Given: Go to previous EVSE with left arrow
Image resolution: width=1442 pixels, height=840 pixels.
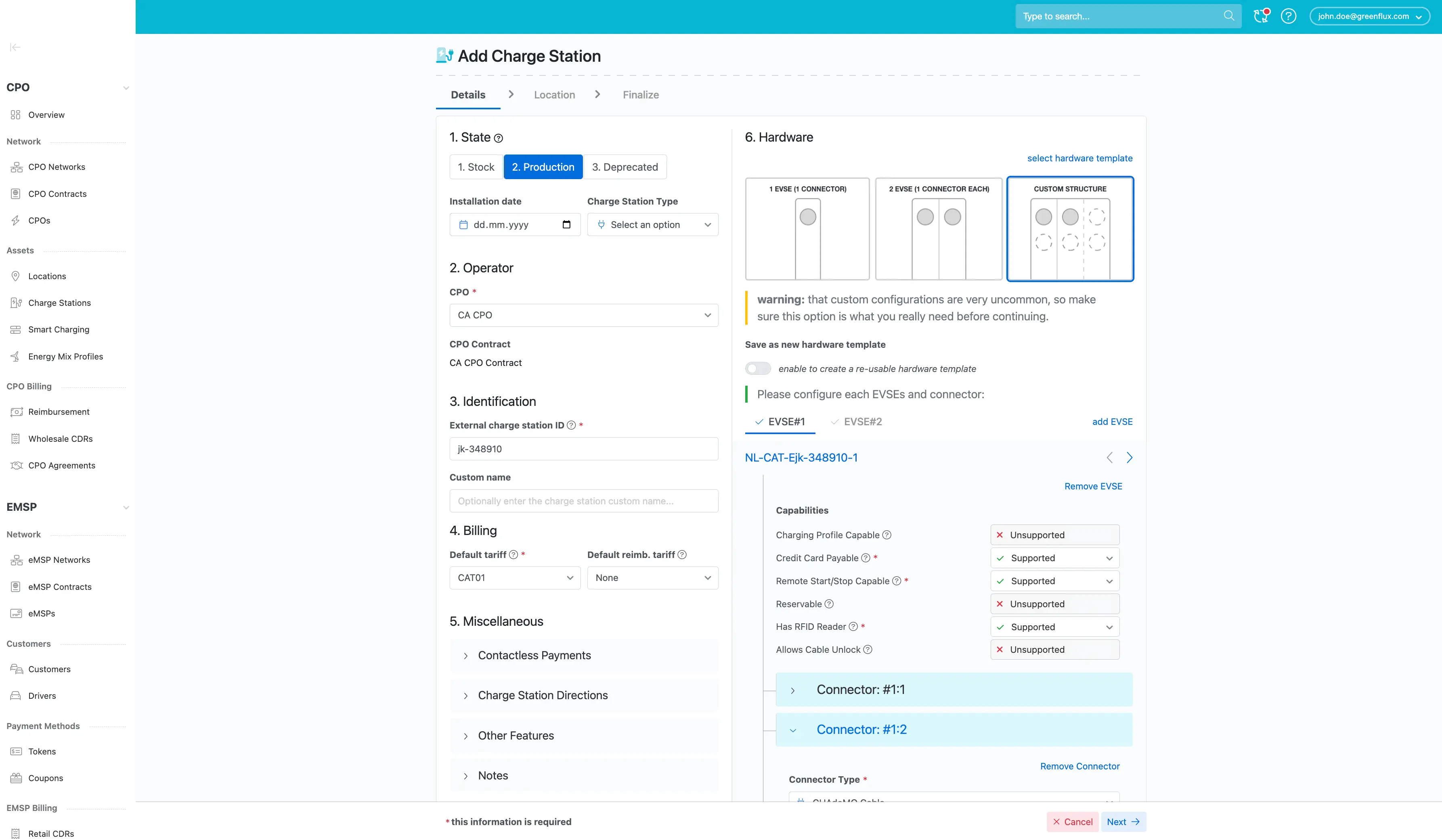Looking at the screenshot, I should 1109,458.
